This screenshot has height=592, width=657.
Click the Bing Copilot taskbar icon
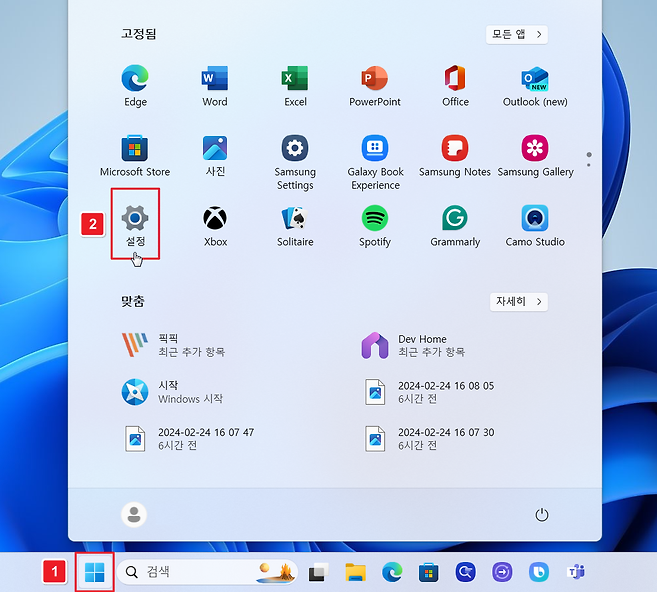coord(539,572)
